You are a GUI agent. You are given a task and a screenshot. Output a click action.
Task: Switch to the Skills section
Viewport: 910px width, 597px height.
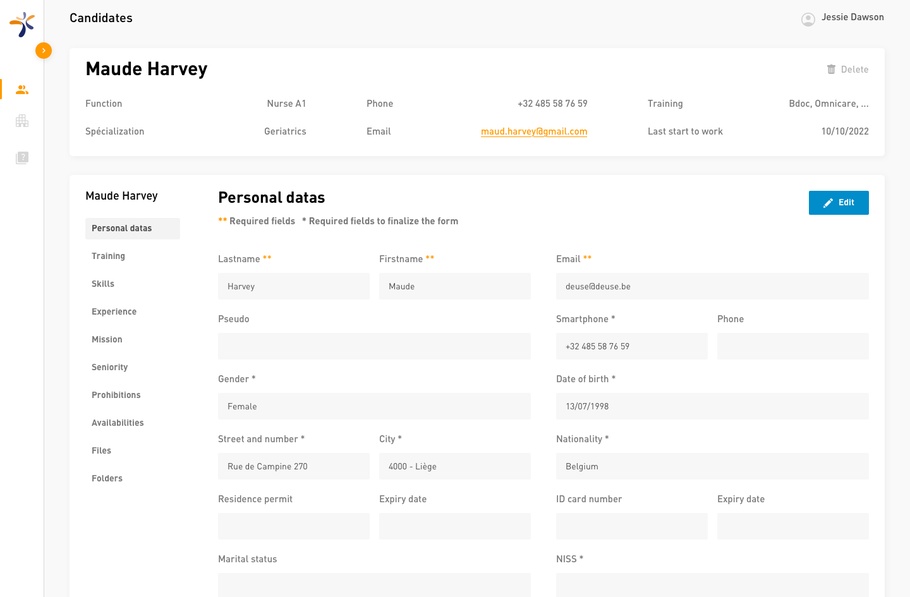pyautogui.click(x=103, y=284)
